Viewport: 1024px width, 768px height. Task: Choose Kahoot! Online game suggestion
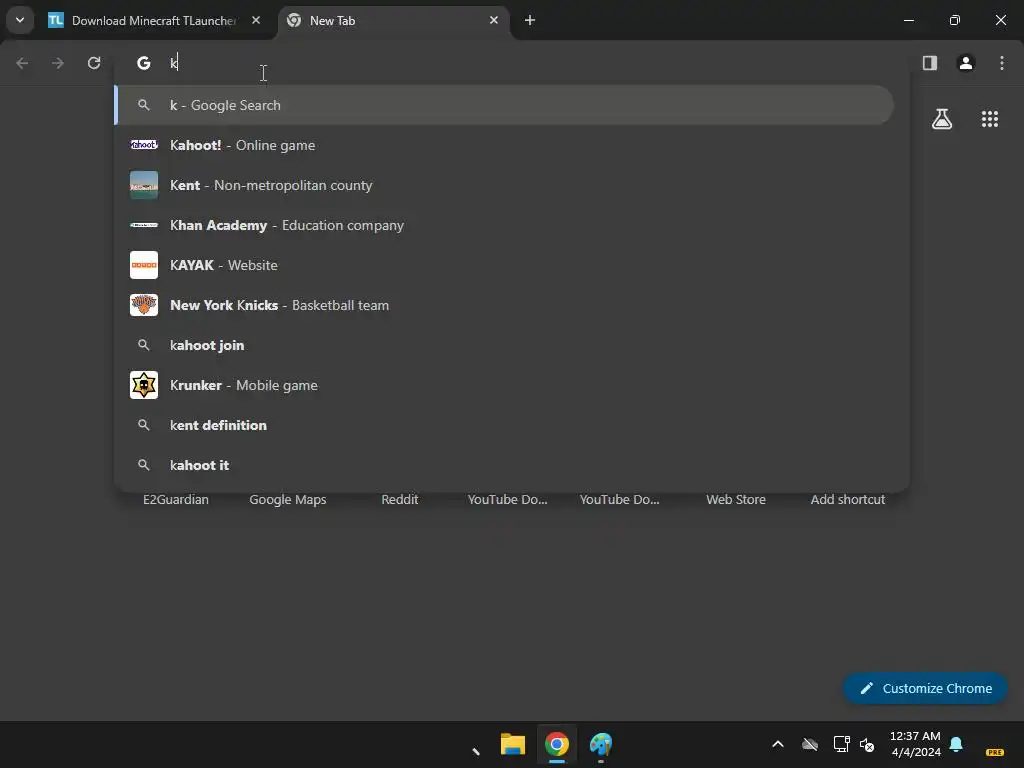tap(504, 145)
